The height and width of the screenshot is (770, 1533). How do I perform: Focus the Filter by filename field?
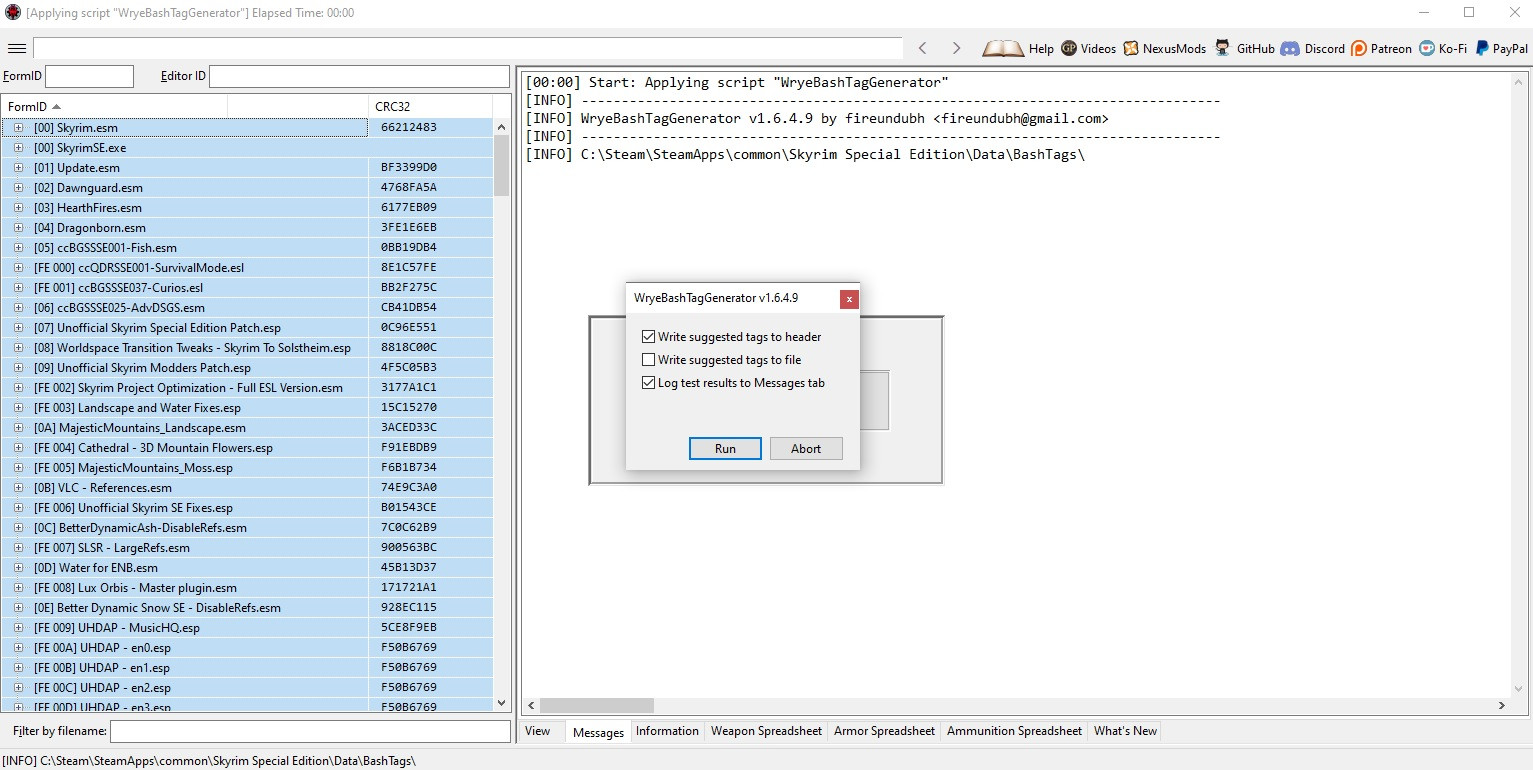[x=310, y=732]
